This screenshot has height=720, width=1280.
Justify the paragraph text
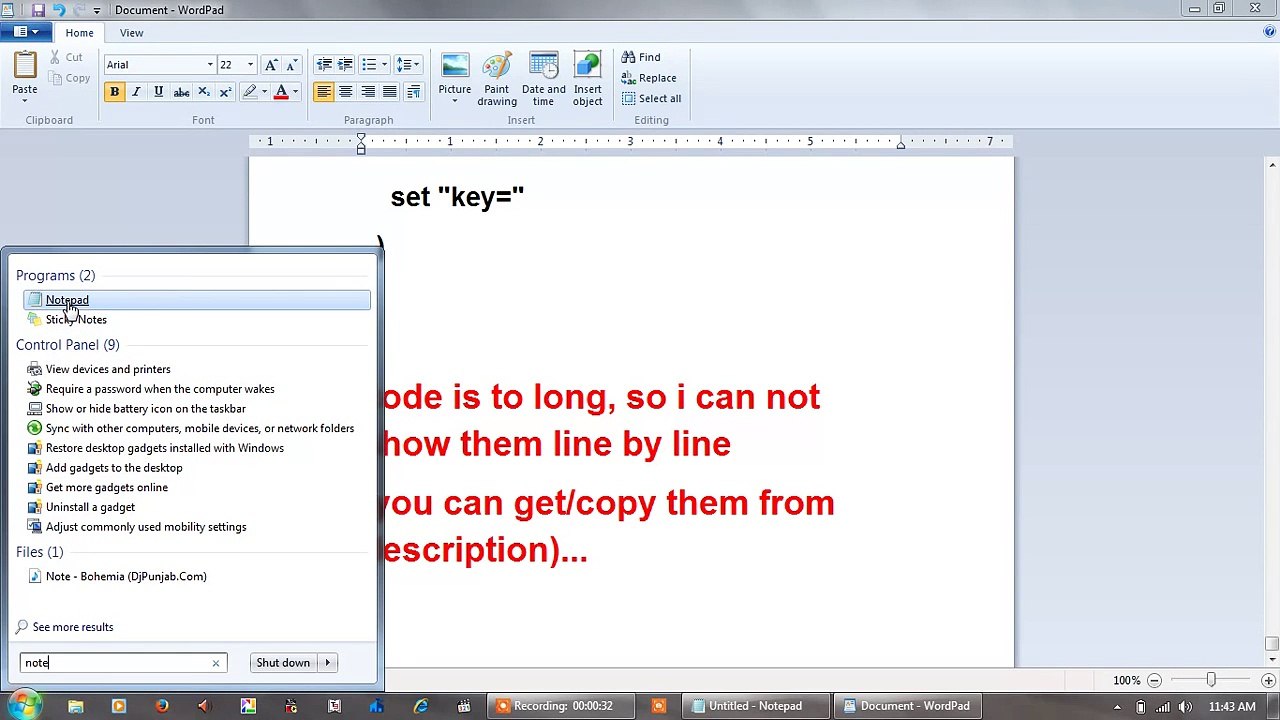tap(390, 92)
